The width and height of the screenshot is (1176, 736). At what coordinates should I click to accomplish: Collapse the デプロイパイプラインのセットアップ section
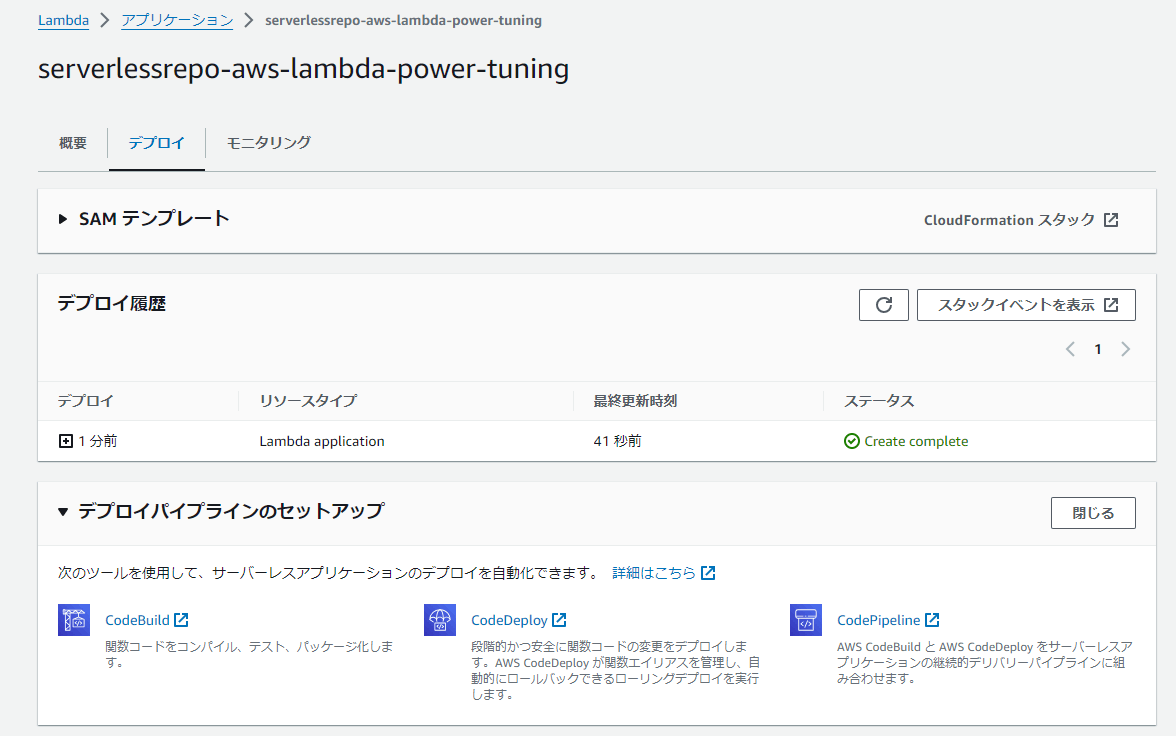[x=63, y=512]
